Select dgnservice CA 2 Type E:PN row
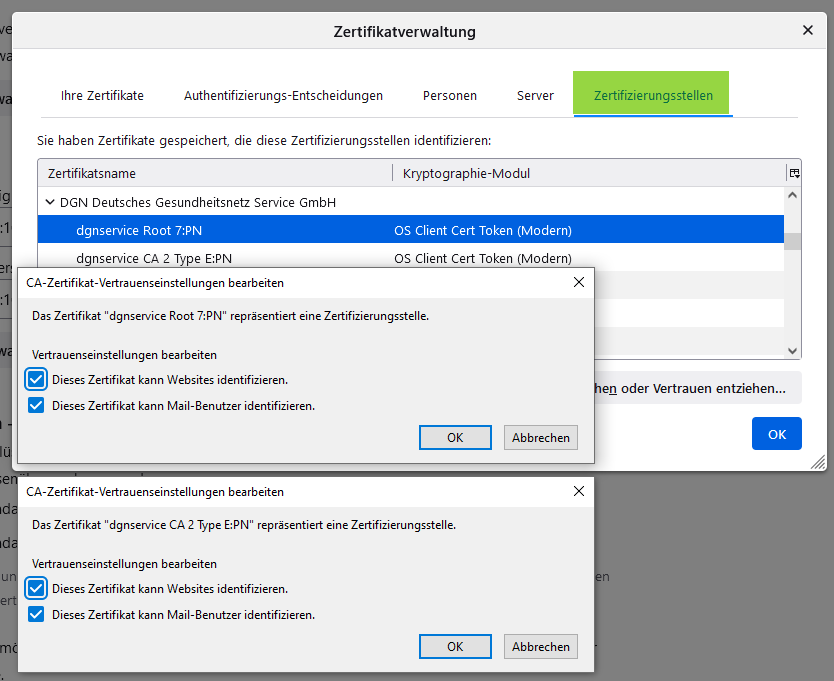Viewport: 834px width, 681px height. pyautogui.click(x=411, y=258)
